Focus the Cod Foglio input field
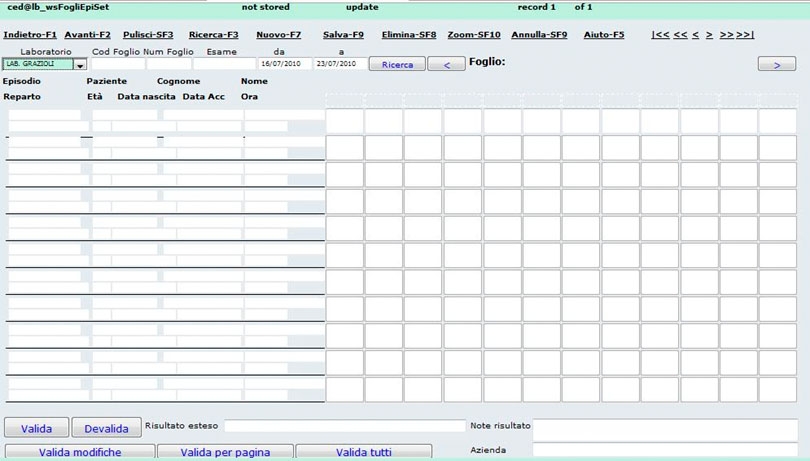This screenshot has height=461, width=810. click(118, 64)
